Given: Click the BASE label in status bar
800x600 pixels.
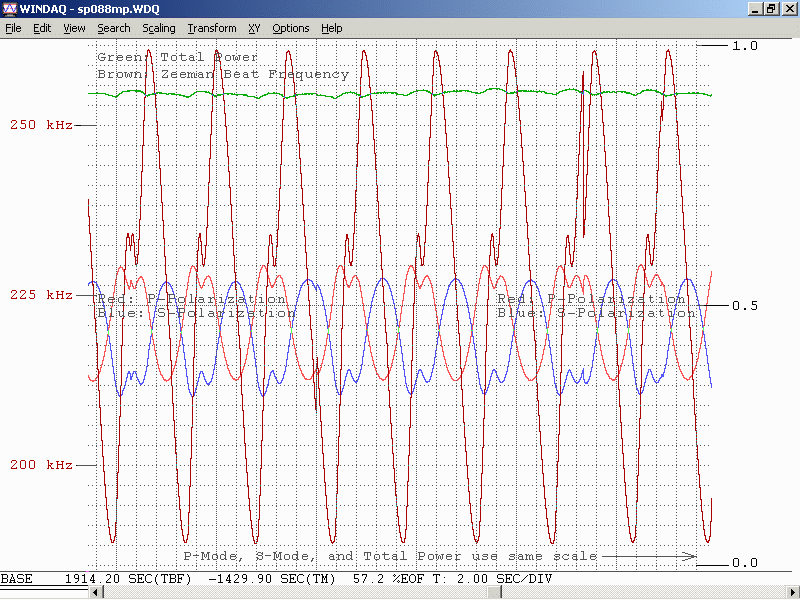Looking at the screenshot, I should point(16,579).
